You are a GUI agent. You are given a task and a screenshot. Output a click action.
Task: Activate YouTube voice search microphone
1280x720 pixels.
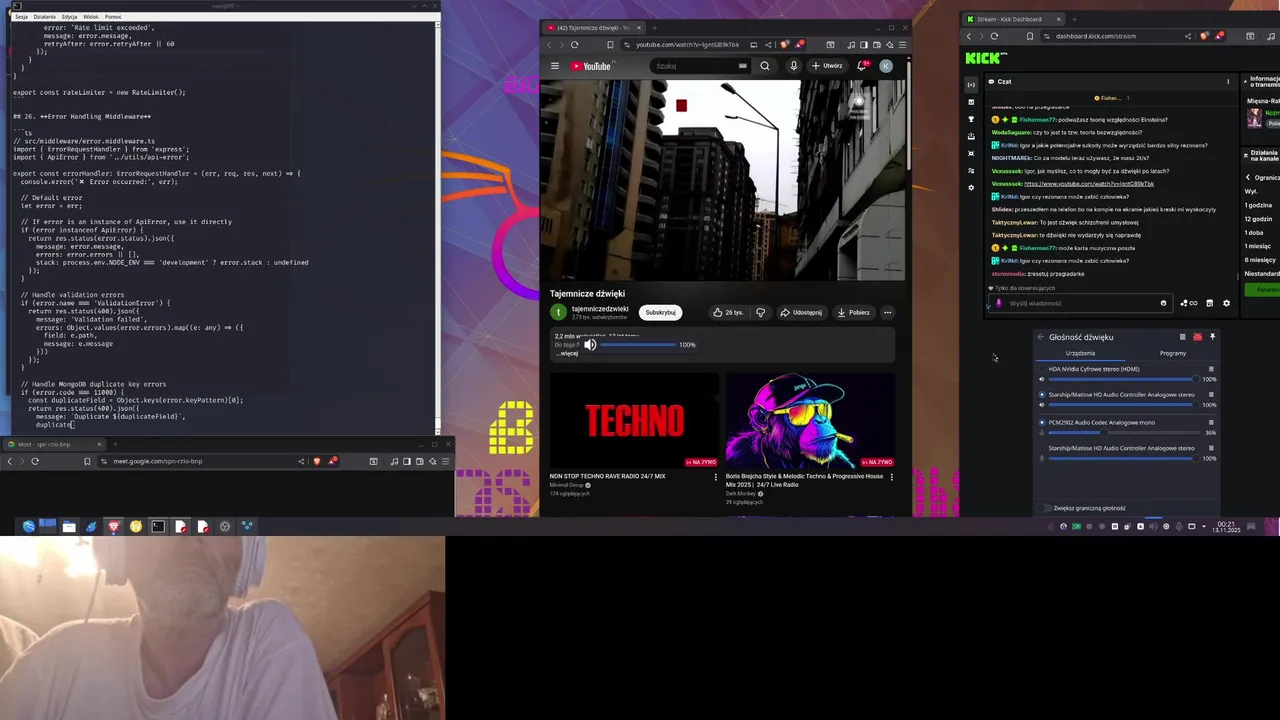pyautogui.click(x=793, y=66)
